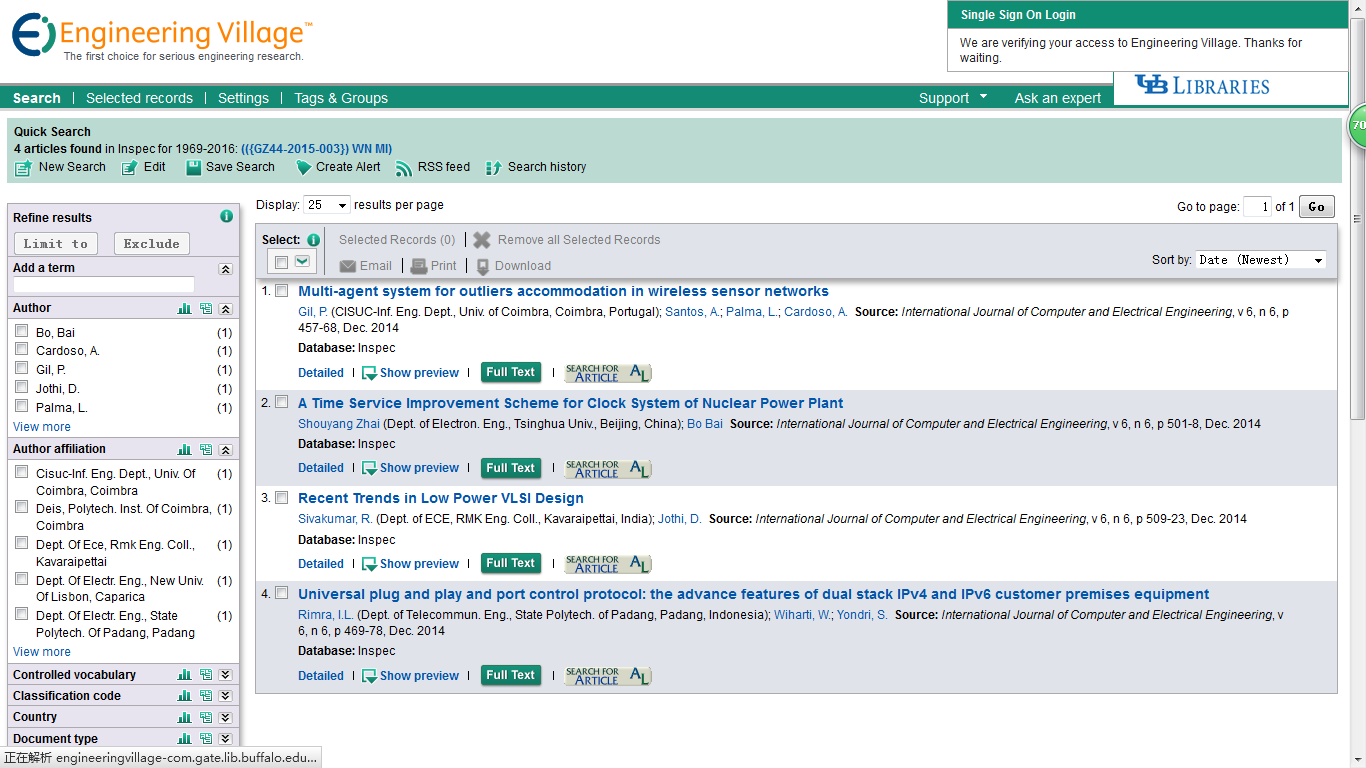Click the Download icon in results toolbar
The width and height of the screenshot is (1366, 768).
click(x=483, y=266)
